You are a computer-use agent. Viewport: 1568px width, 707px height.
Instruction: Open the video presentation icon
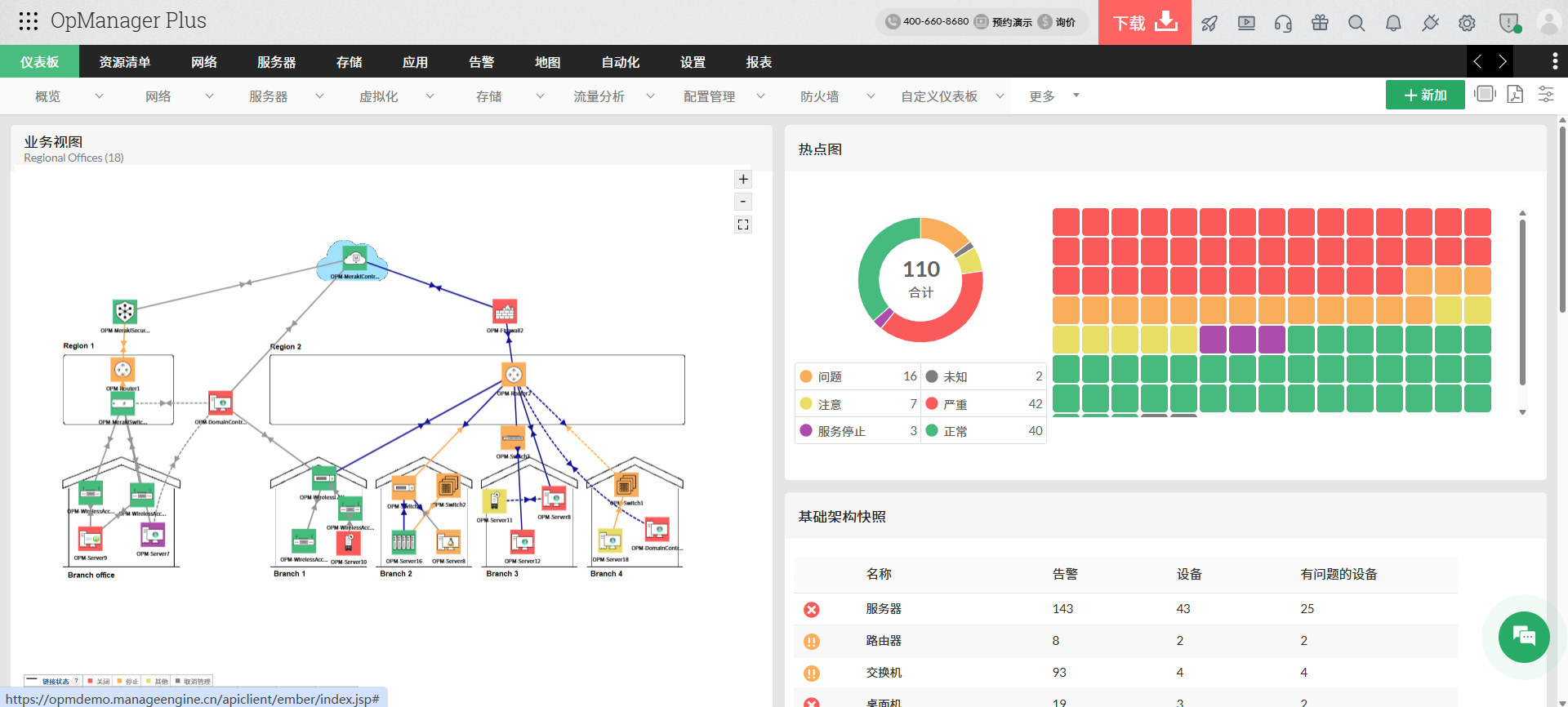point(1246,23)
